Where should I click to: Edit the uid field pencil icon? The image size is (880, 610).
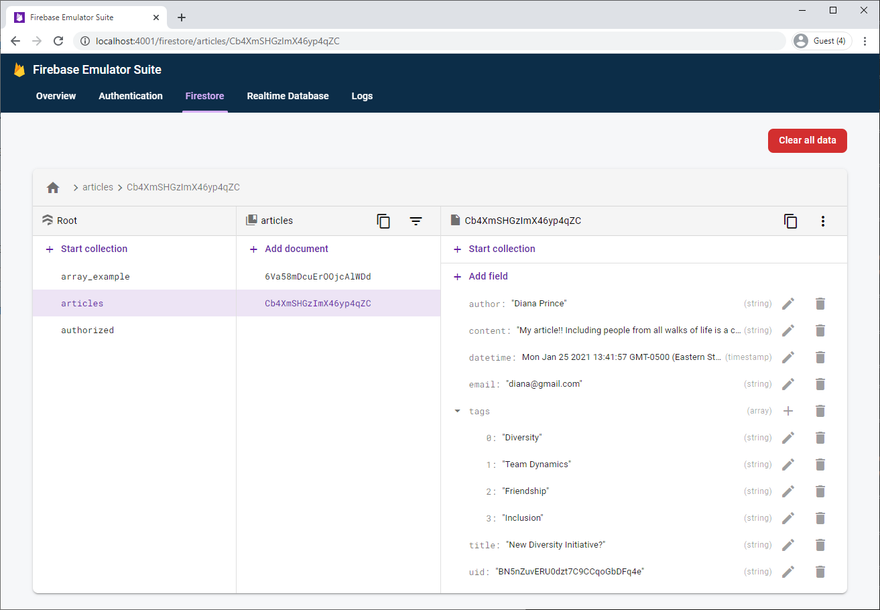[788, 572]
